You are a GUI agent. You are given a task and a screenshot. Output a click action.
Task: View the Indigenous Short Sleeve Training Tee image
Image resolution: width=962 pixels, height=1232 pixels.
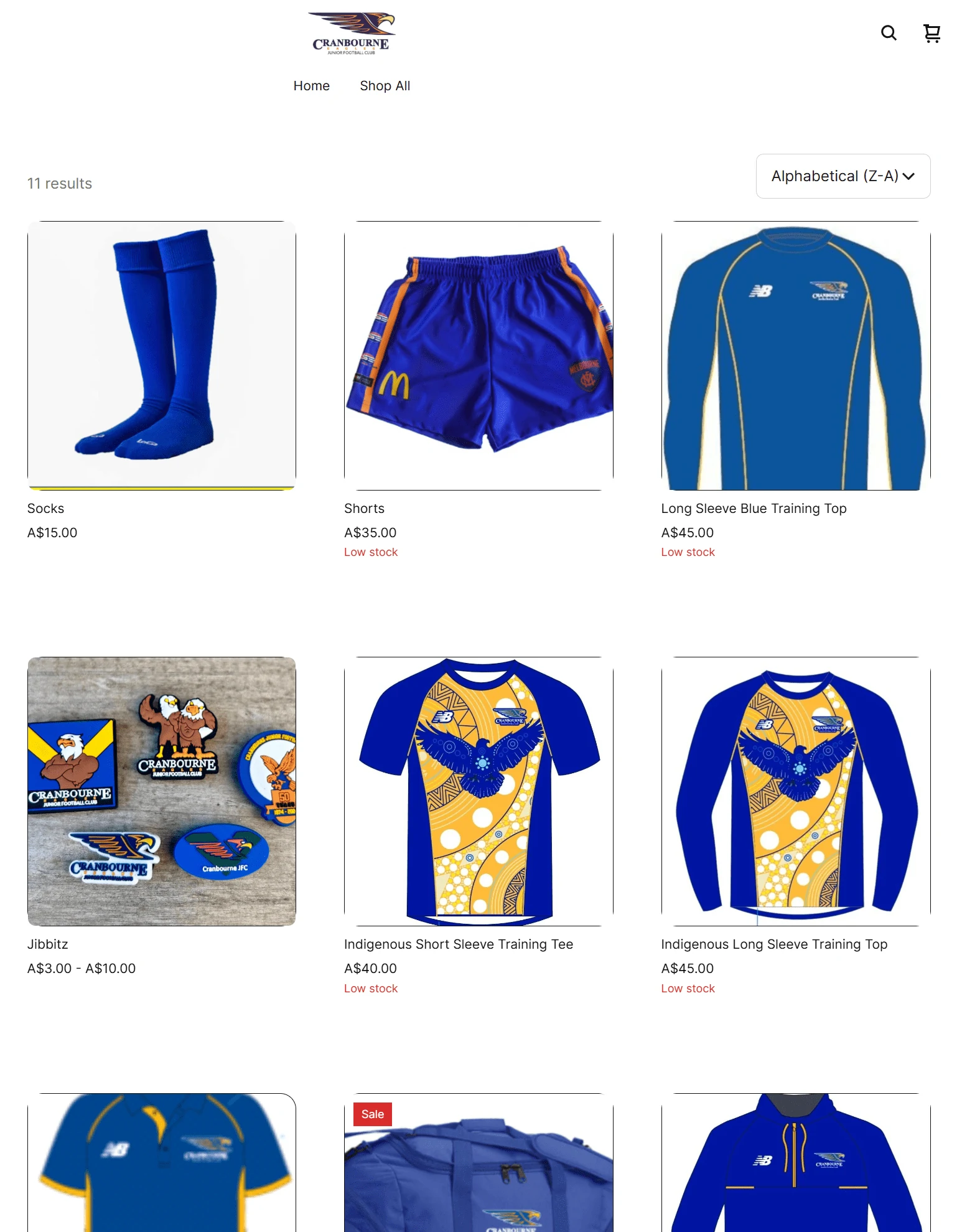pyautogui.click(x=479, y=791)
